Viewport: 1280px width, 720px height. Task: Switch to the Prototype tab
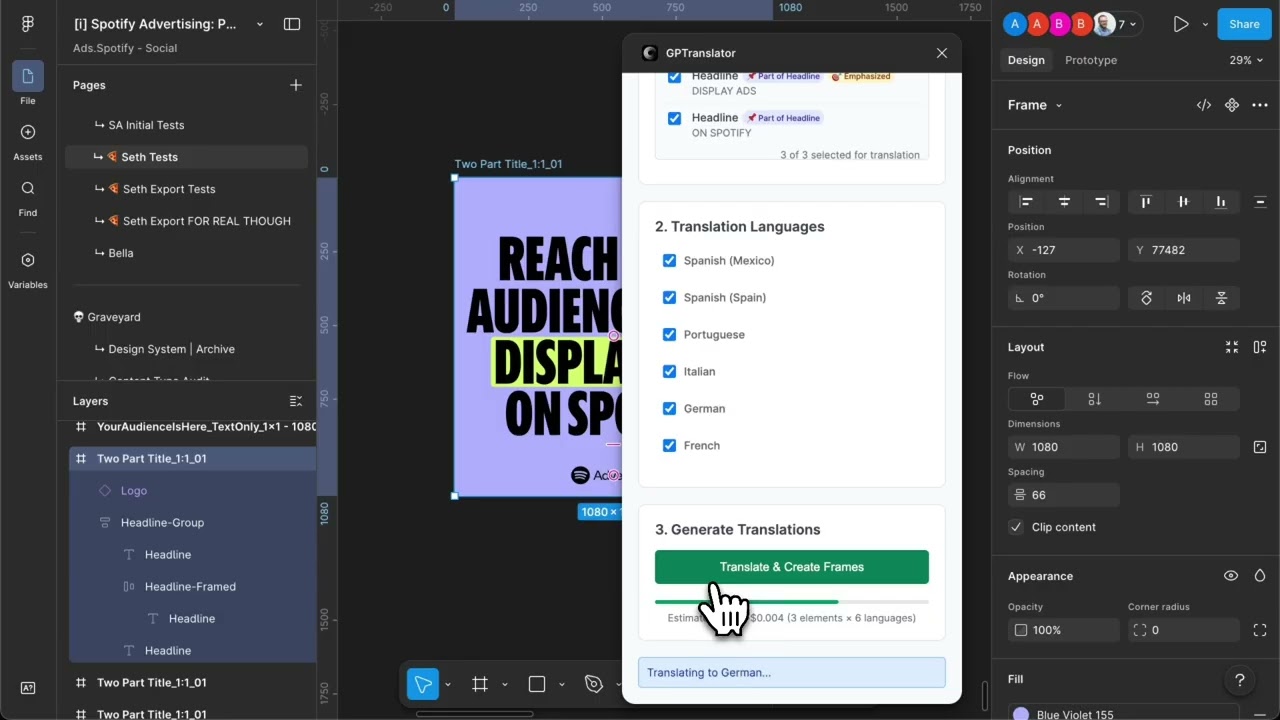1091,60
